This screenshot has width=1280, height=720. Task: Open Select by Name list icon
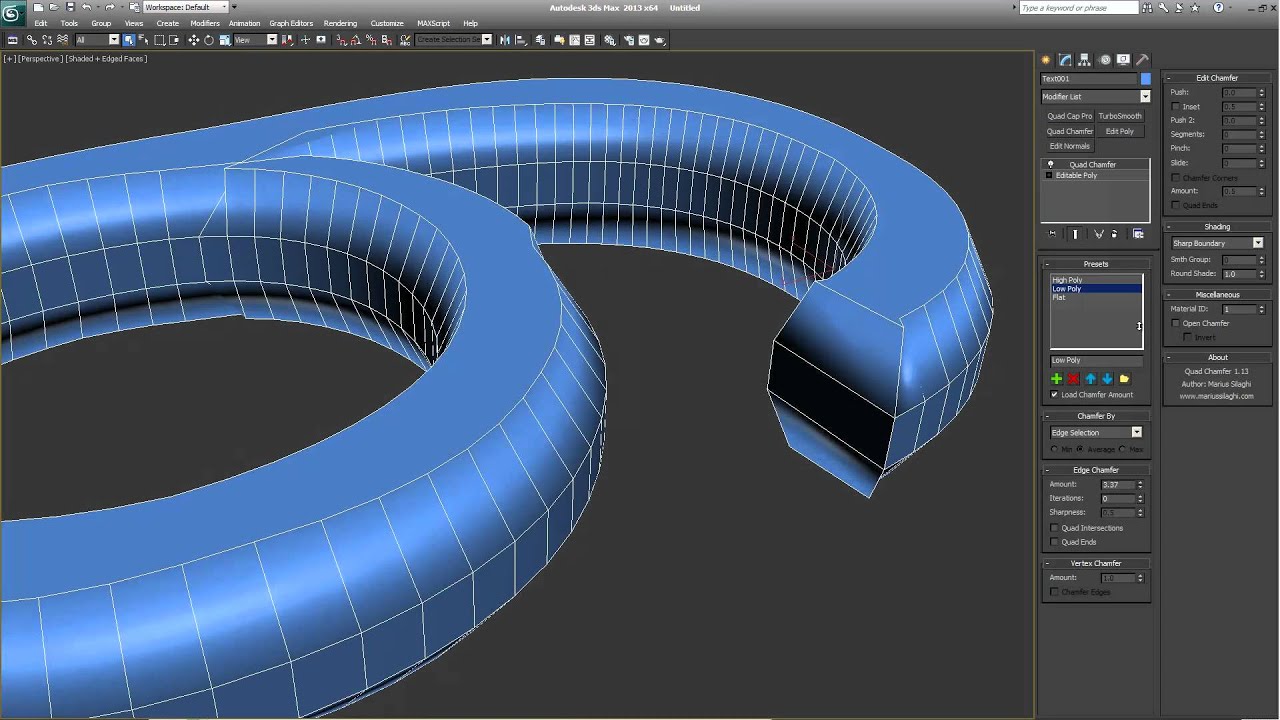pos(143,40)
